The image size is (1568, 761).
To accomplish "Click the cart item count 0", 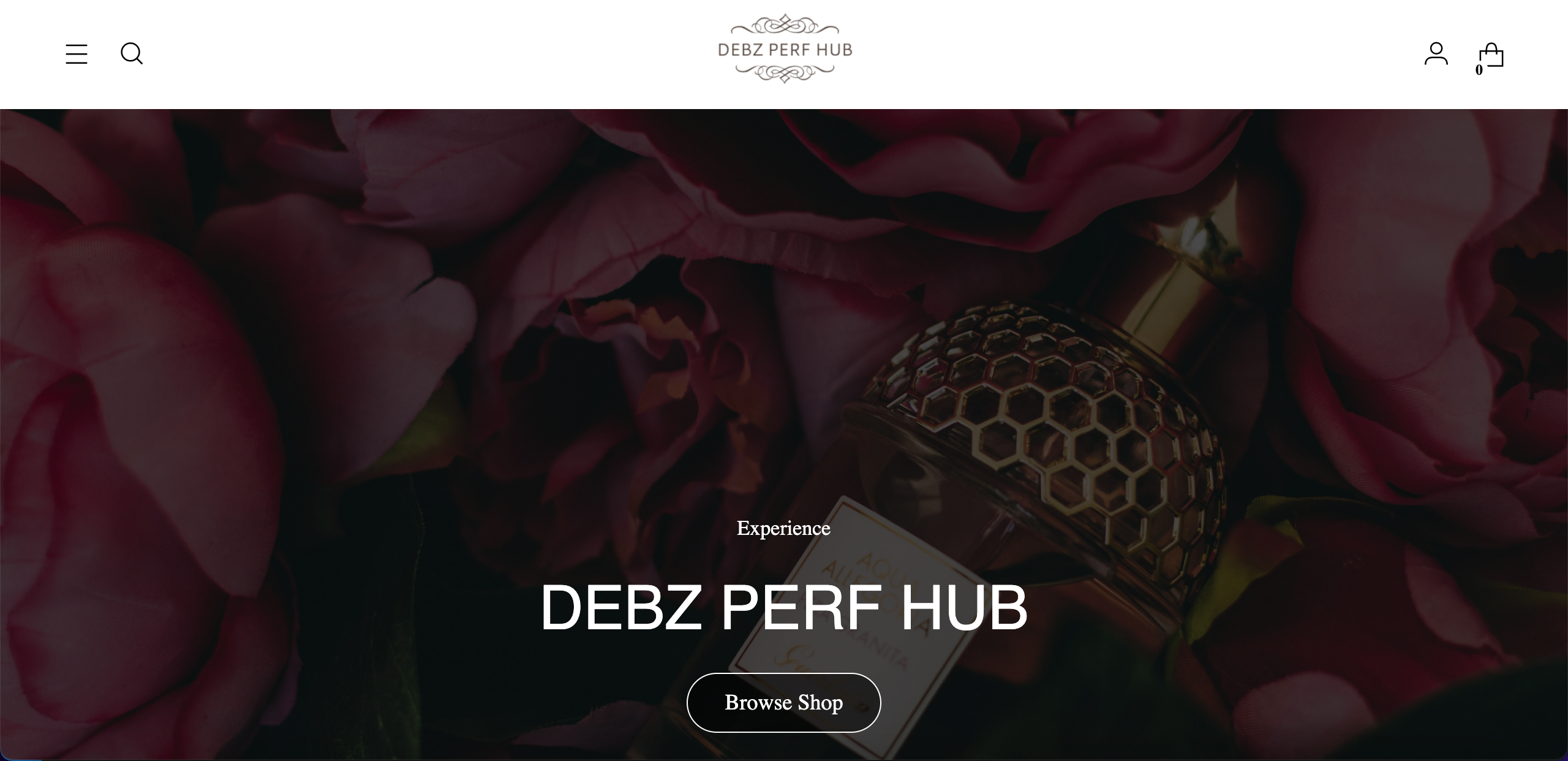I will (x=1479, y=70).
